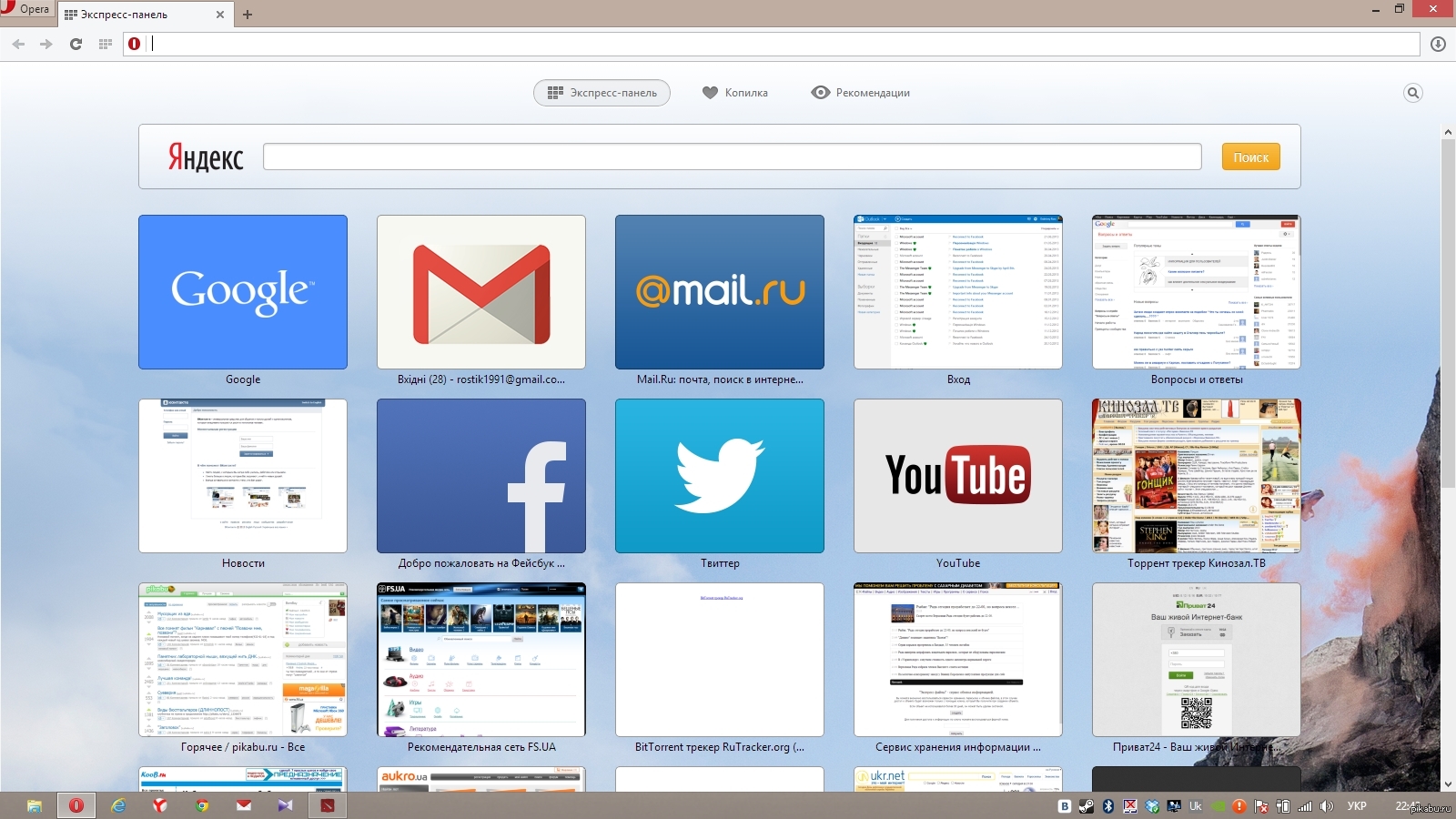Click the 'Google' tile caption text
1456x819 pixels.
click(x=243, y=379)
